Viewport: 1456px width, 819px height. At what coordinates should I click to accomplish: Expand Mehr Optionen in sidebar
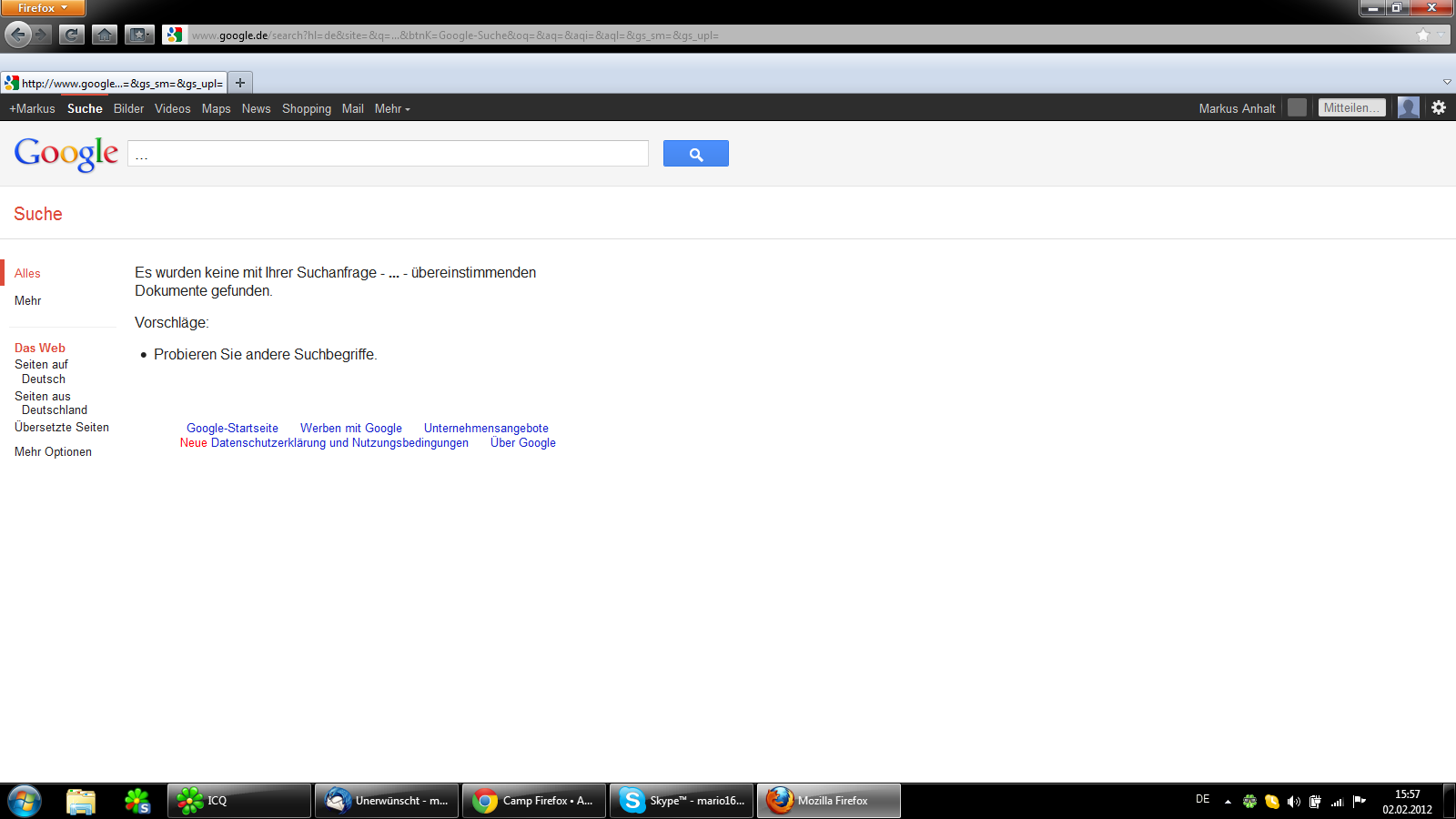point(53,451)
